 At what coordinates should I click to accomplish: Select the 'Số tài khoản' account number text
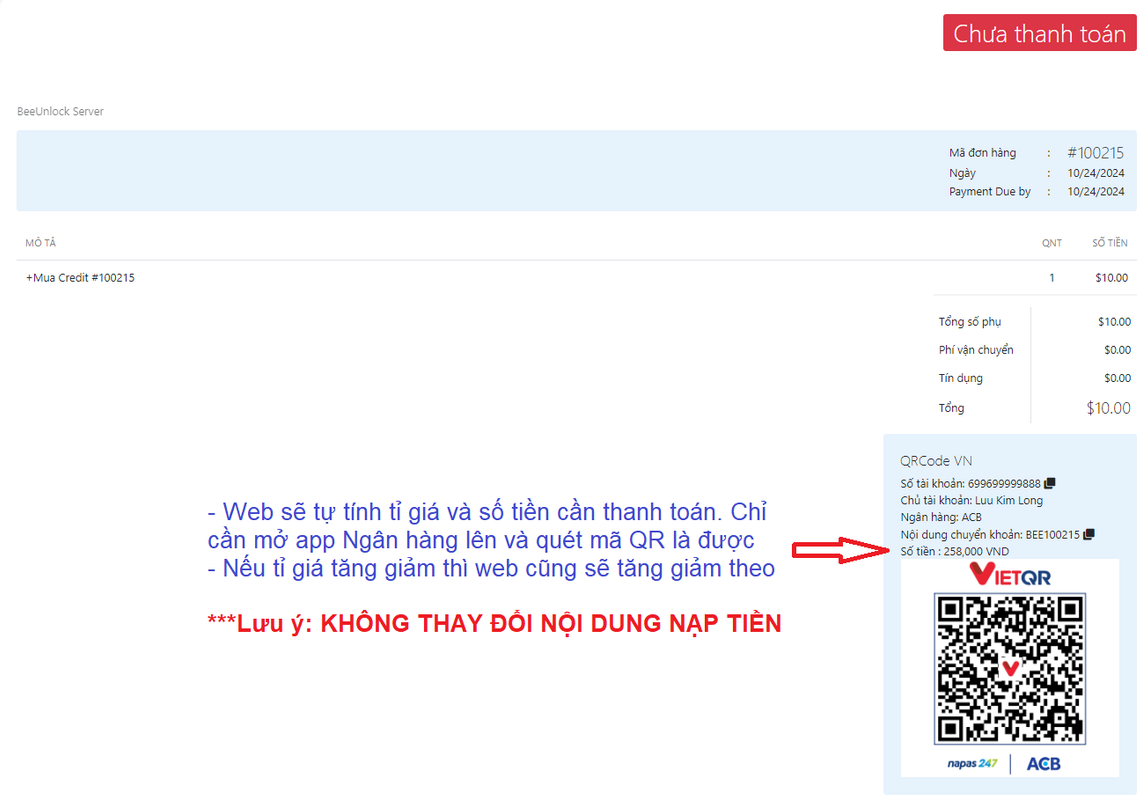pos(970,484)
